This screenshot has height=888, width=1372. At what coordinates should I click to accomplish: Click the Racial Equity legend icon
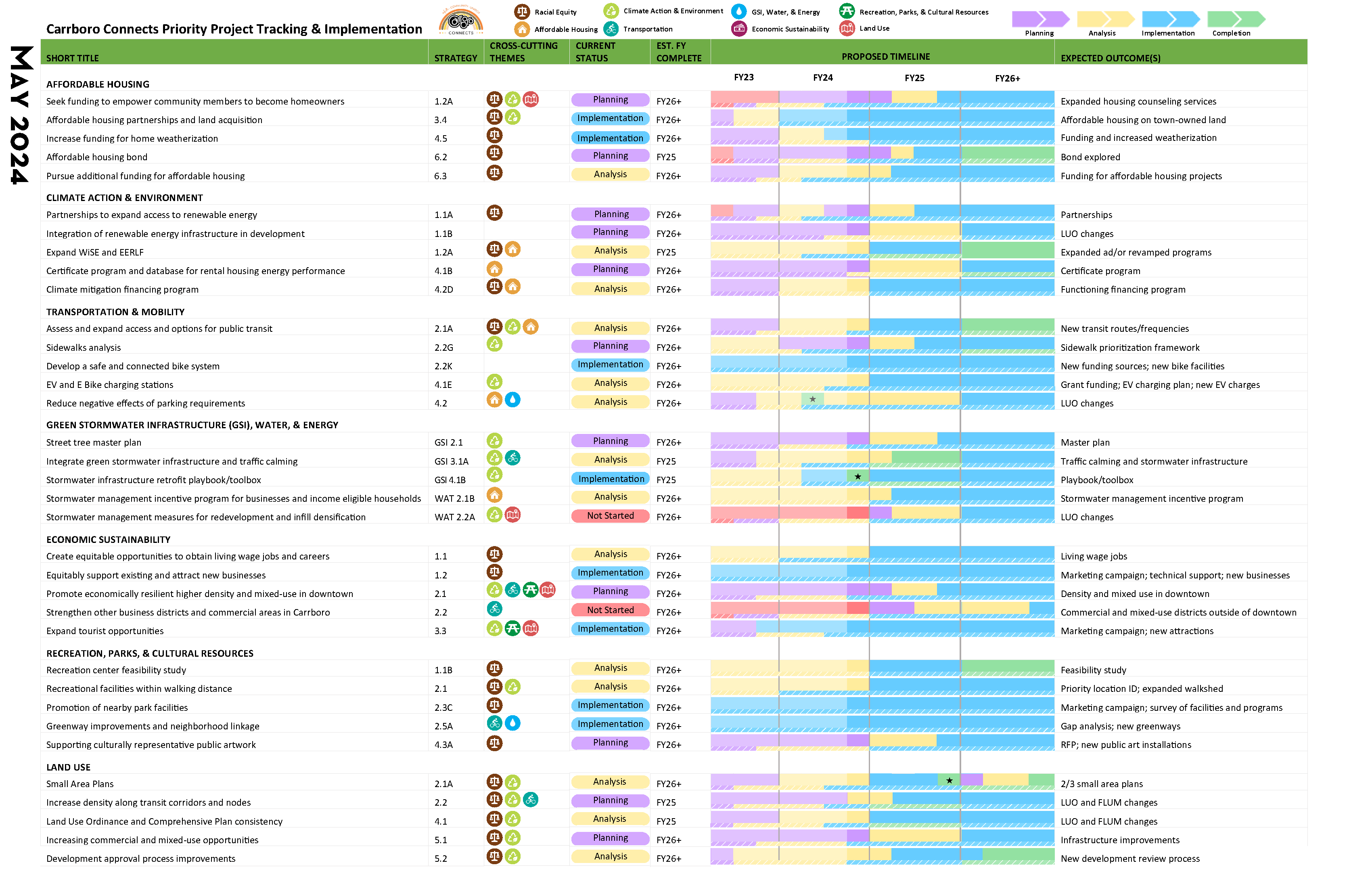522,12
